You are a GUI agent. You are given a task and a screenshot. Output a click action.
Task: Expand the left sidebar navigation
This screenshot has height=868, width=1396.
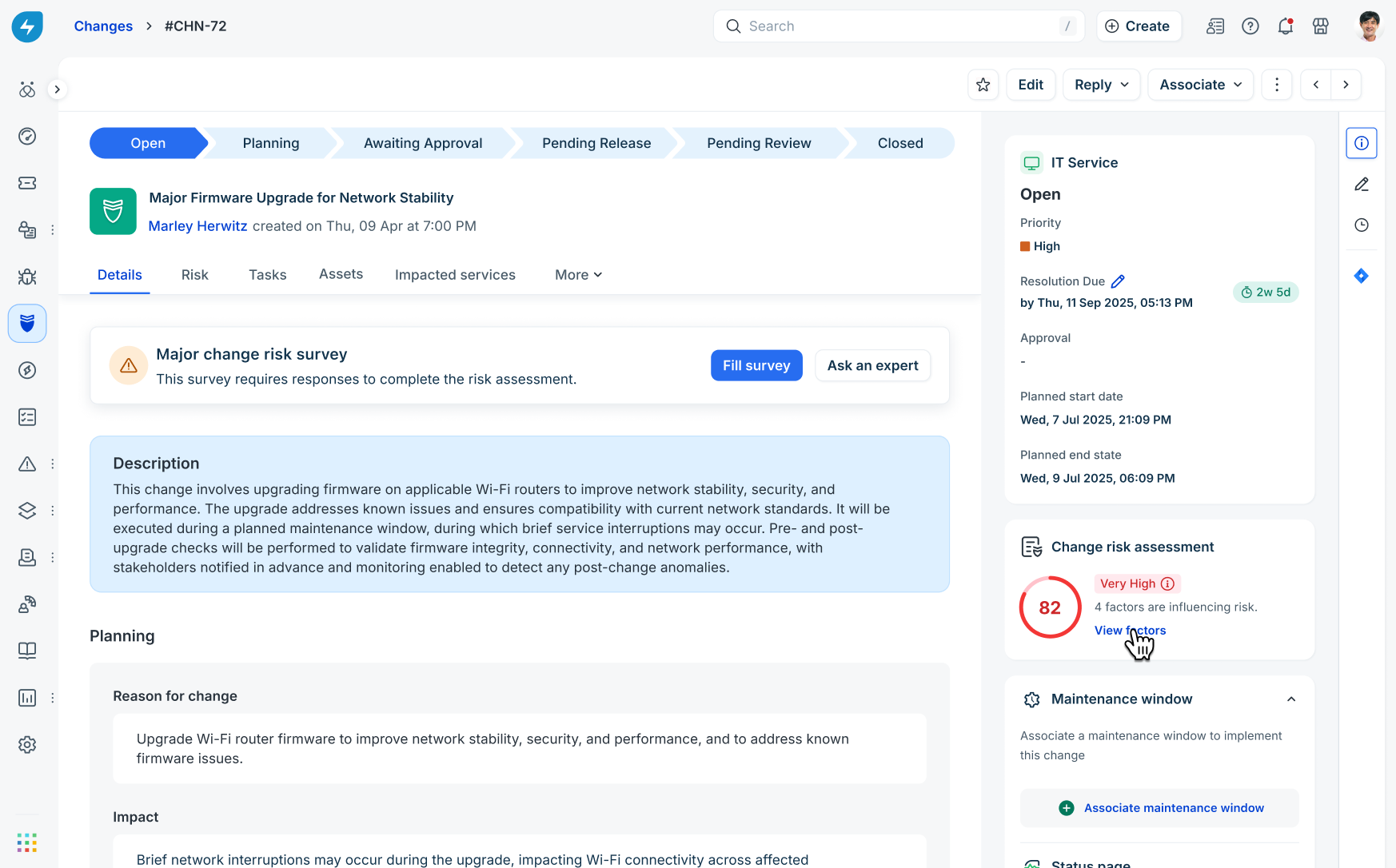point(57,89)
